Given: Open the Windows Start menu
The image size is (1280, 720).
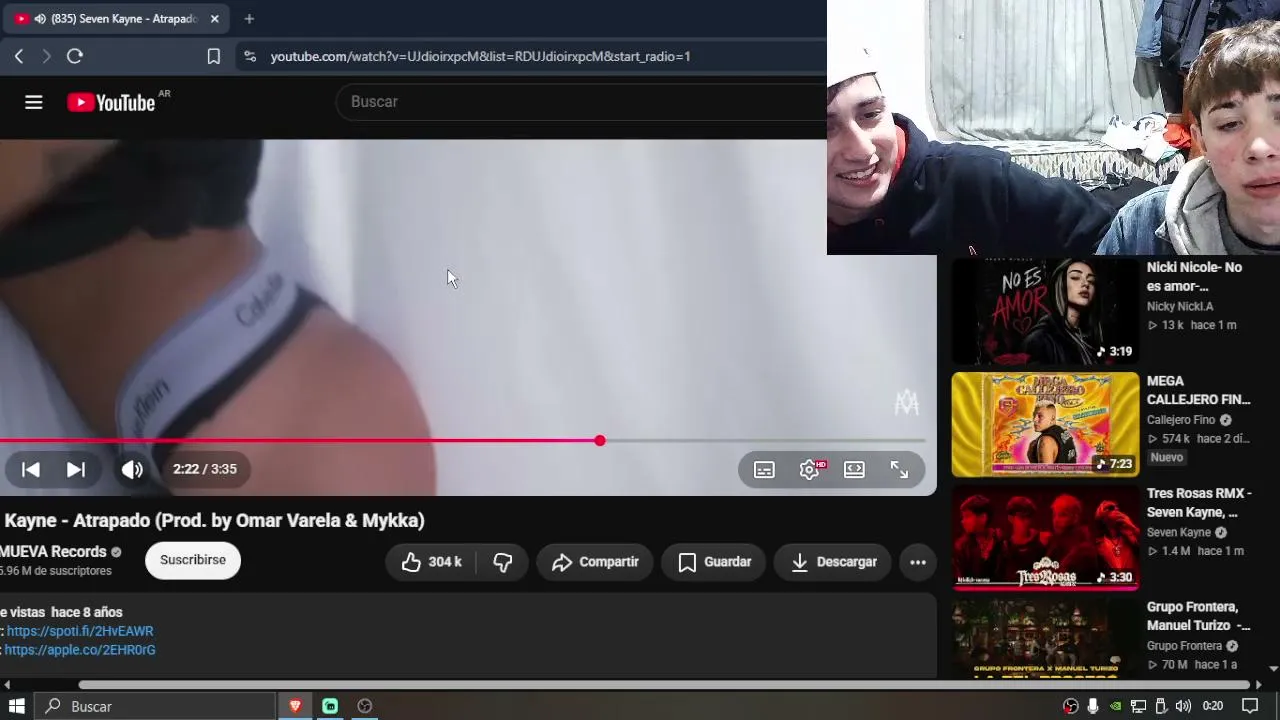Looking at the screenshot, I should [x=17, y=706].
